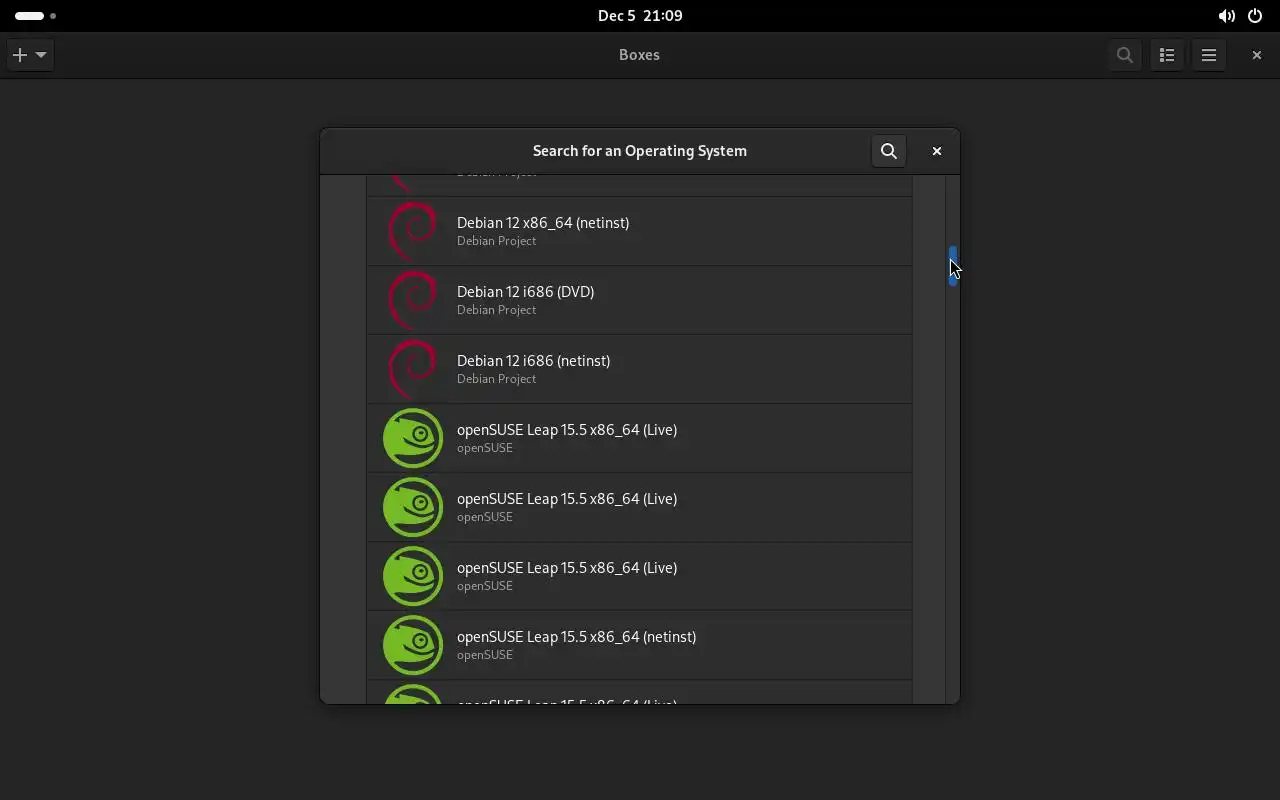1280x800 pixels.
Task: Open the search in the OS dialog
Action: tap(888, 151)
